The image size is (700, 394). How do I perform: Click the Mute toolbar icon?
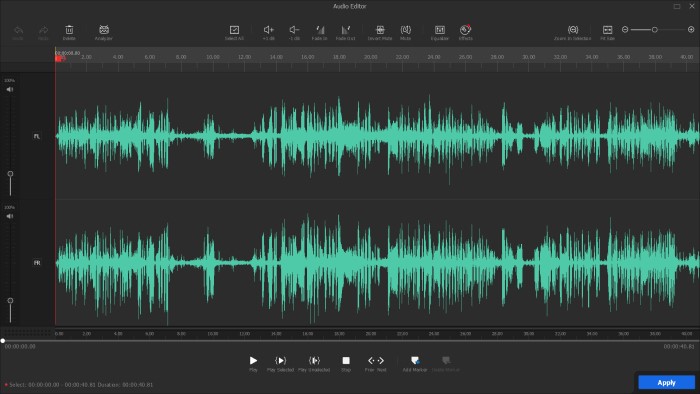(405, 30)
